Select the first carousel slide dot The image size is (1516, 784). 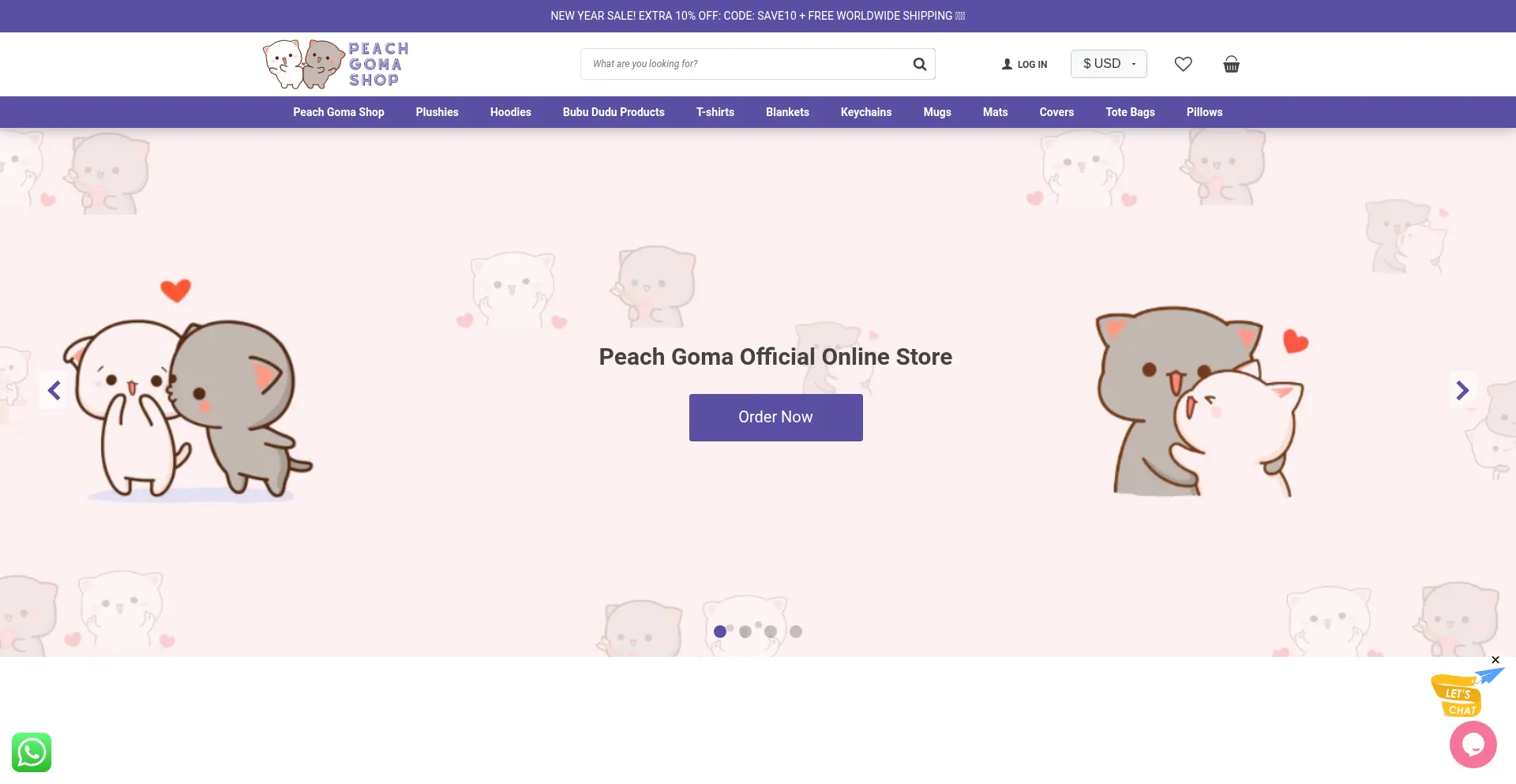click(719, 631)
